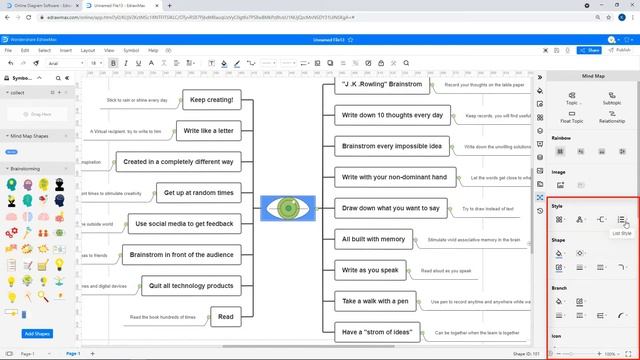Screen dimensions: 640x360
Task: Open the Help menu
Action: 153,50
